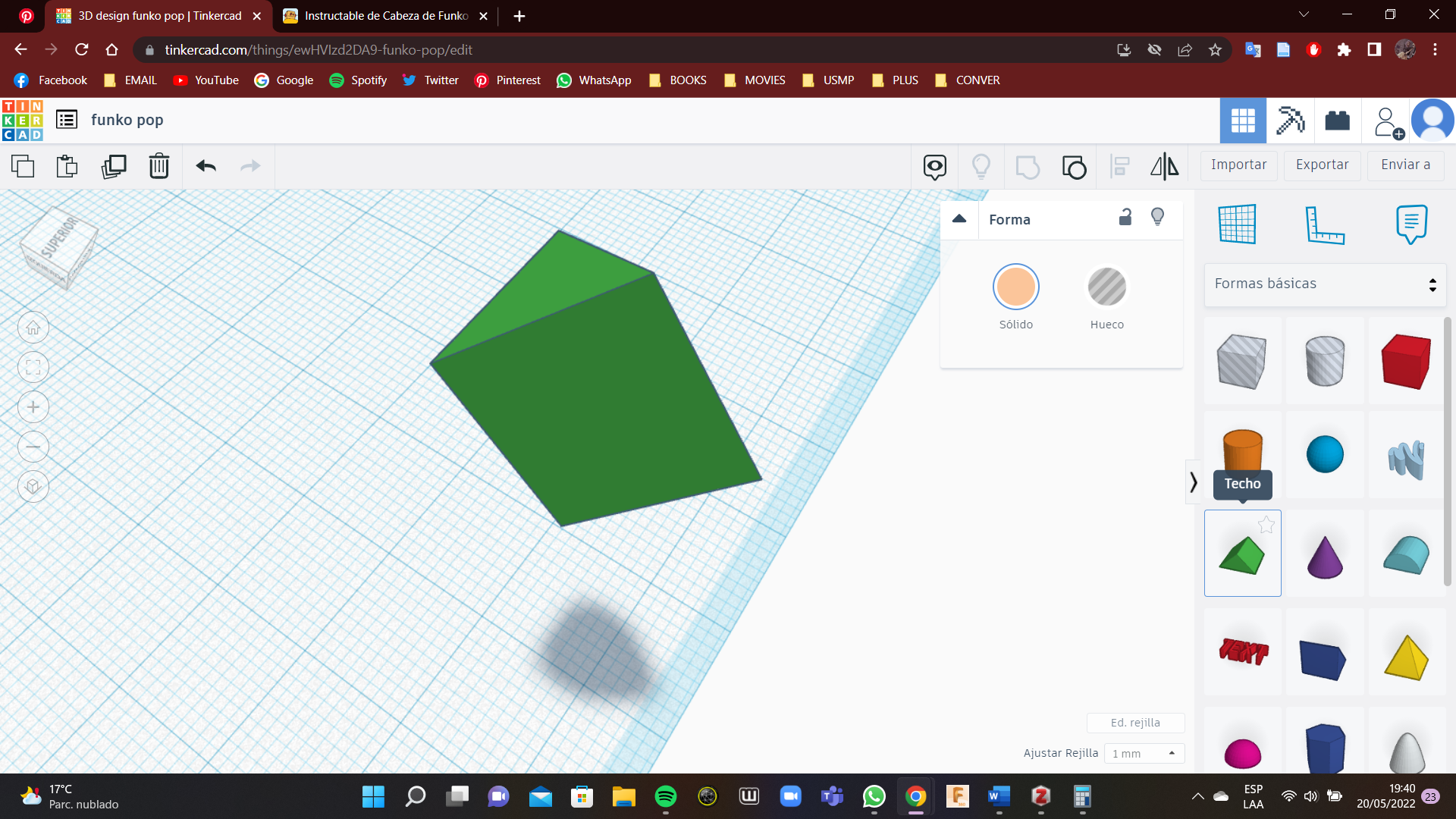Image resolution: width=1456 pixels, height=819 pixels.
Task: Click the Exportar button
Action: tap(1322, 165)
